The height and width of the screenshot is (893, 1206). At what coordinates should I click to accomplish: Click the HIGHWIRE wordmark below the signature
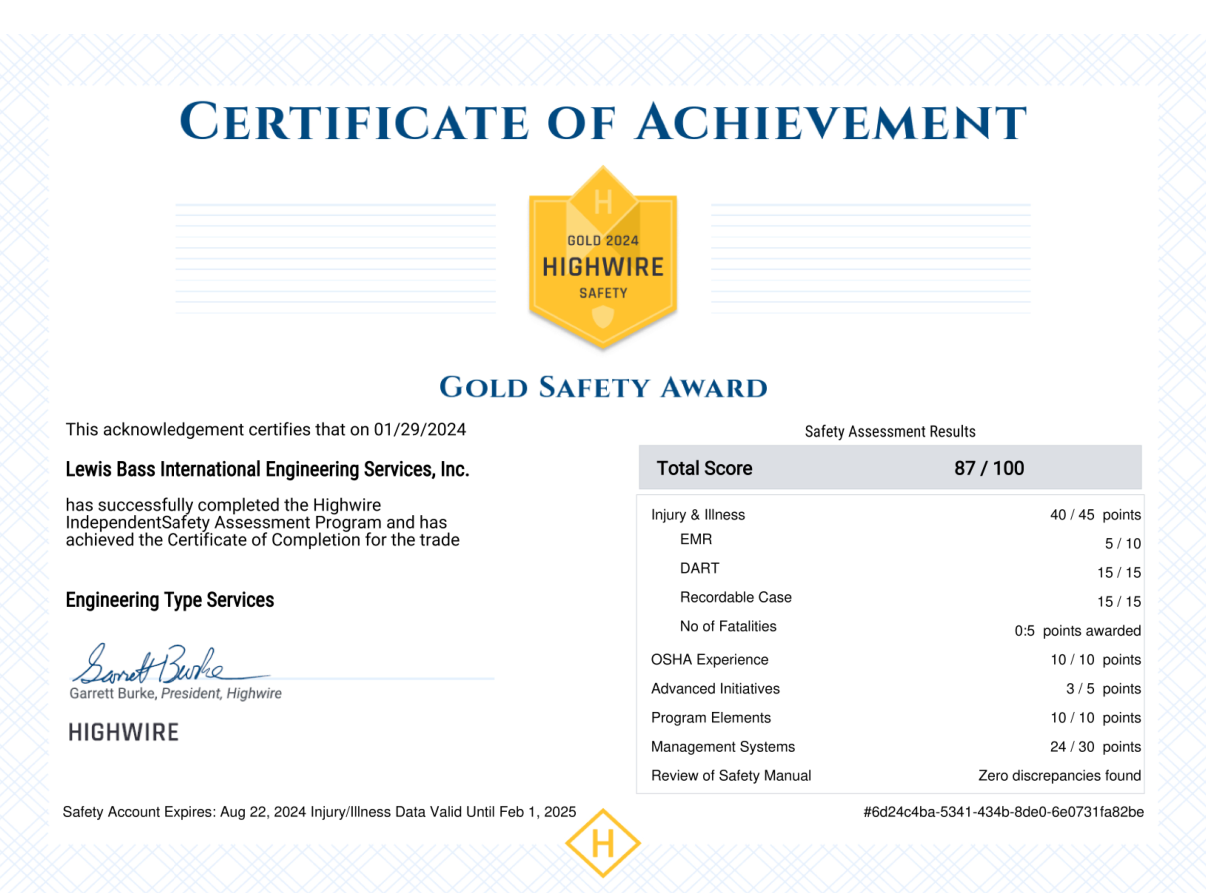point(124,732)
